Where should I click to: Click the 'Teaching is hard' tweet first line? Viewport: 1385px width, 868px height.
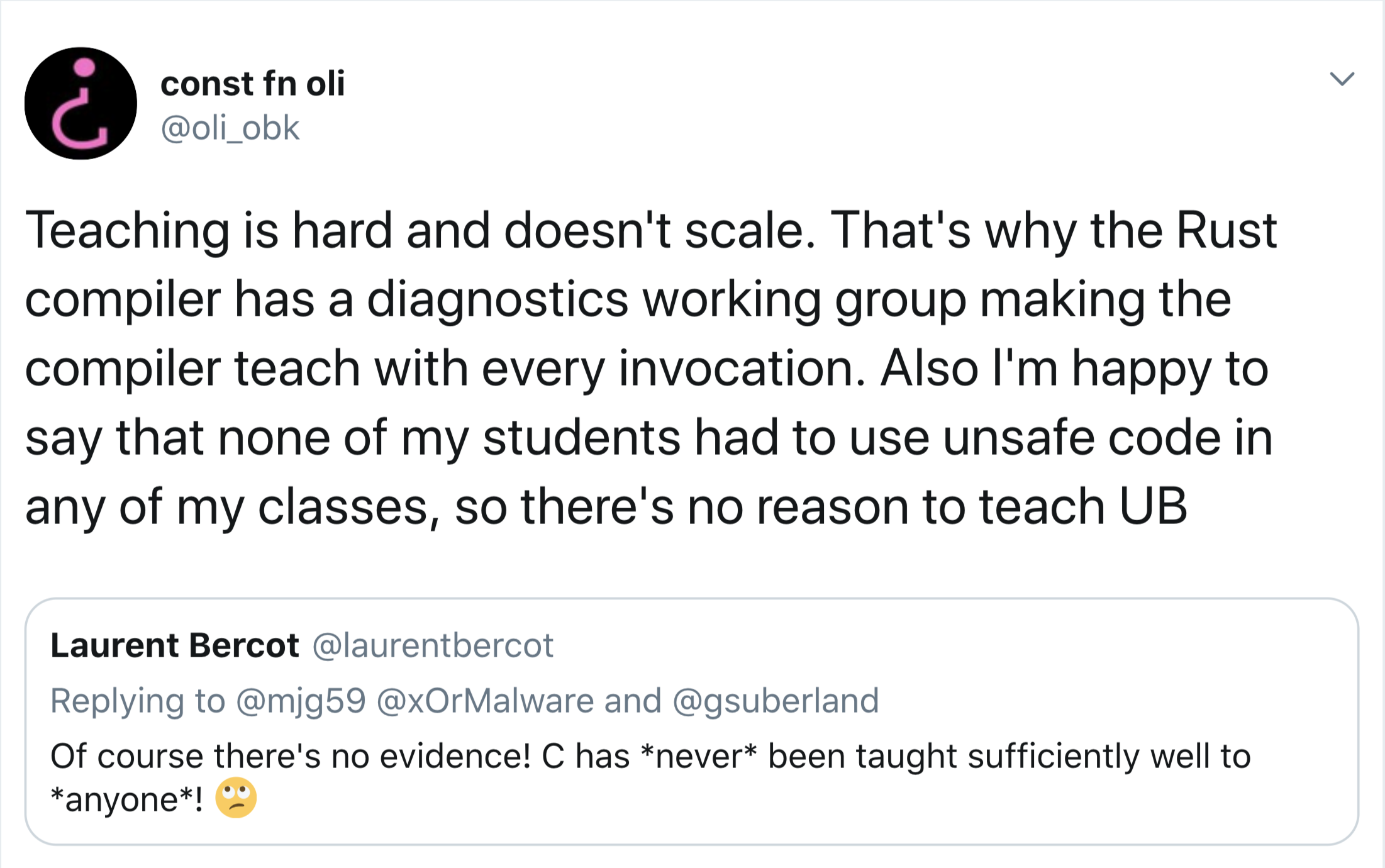tap(651, 230)
